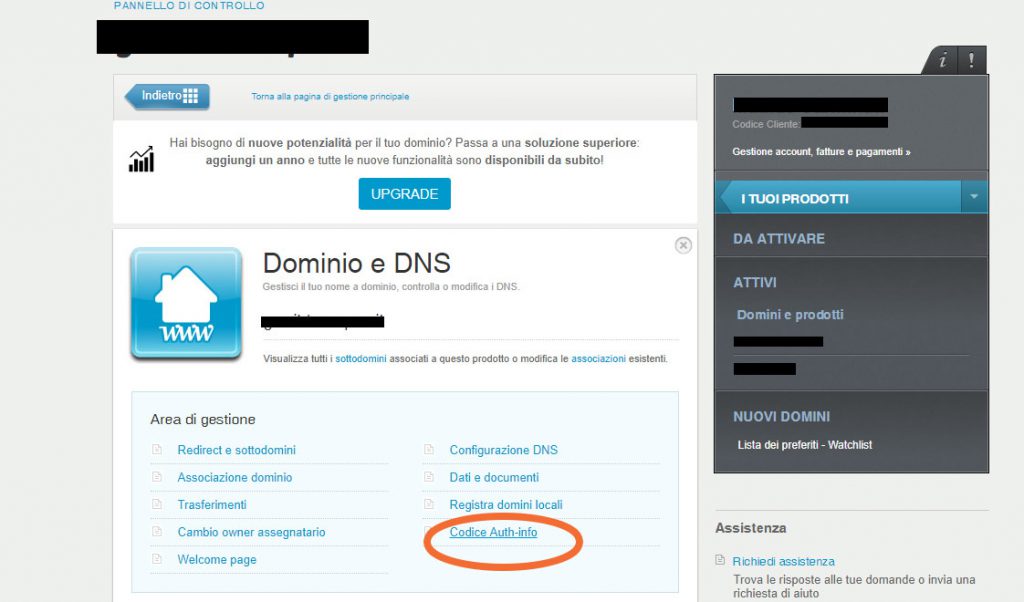Select DA ATTIVARE section

778,239
